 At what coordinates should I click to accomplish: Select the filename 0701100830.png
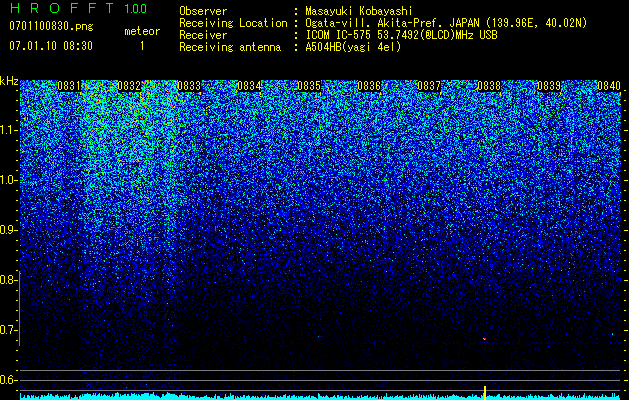(x=51, y=26)
